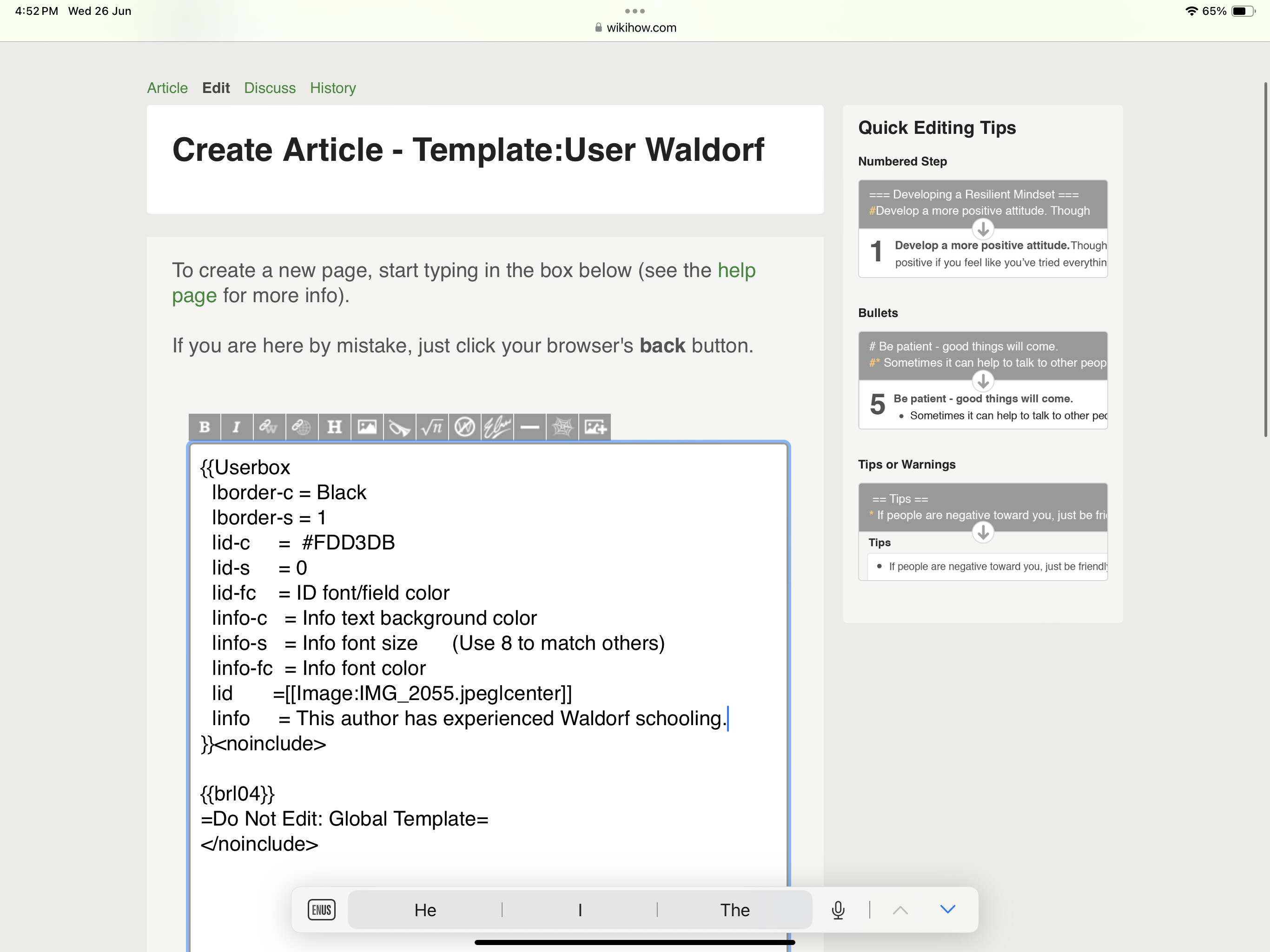
Task: Jump to previous field with up chevron
Action: 900,910
